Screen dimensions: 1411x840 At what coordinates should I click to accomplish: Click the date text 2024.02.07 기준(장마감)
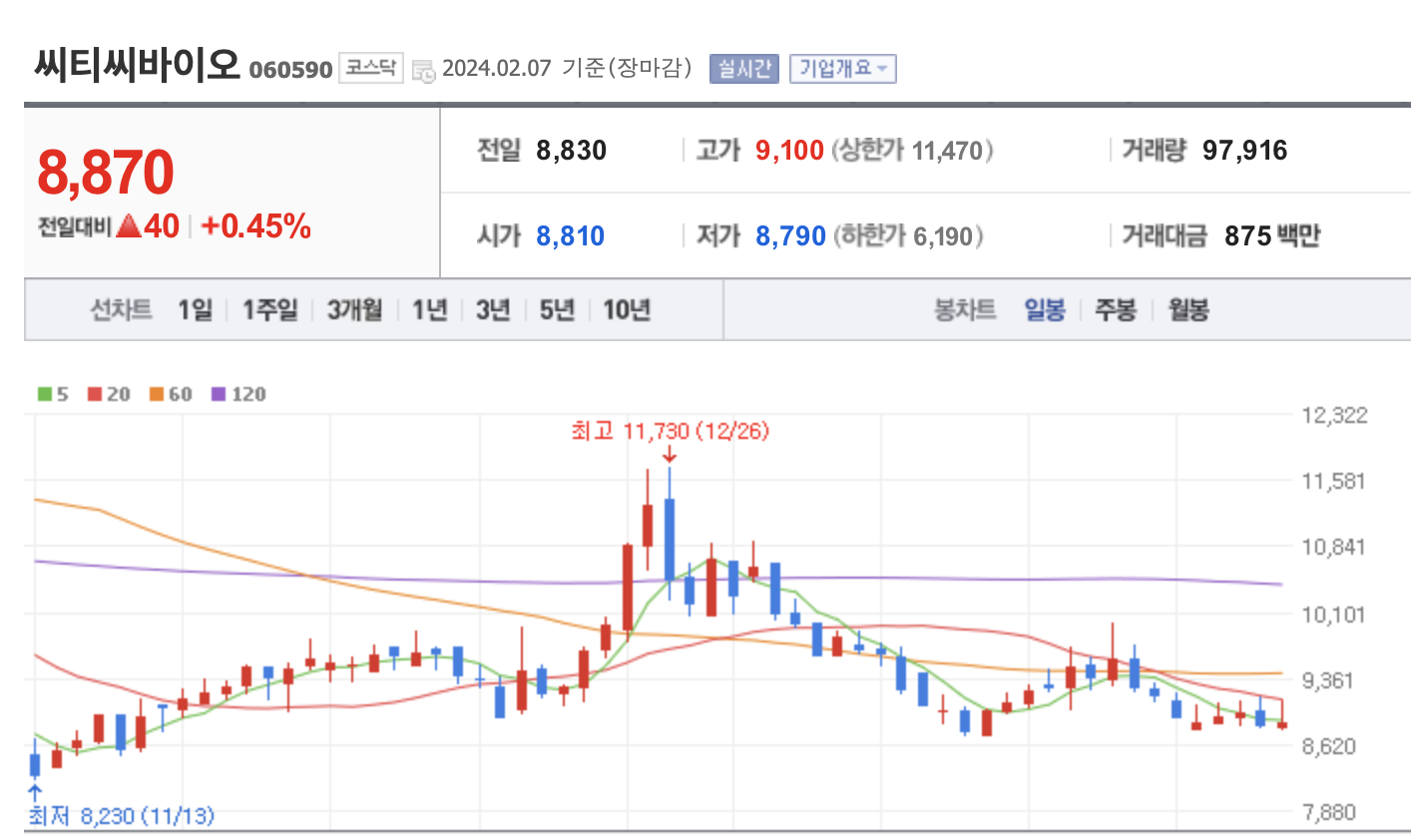pyautogui.click(x=567, y=68)
